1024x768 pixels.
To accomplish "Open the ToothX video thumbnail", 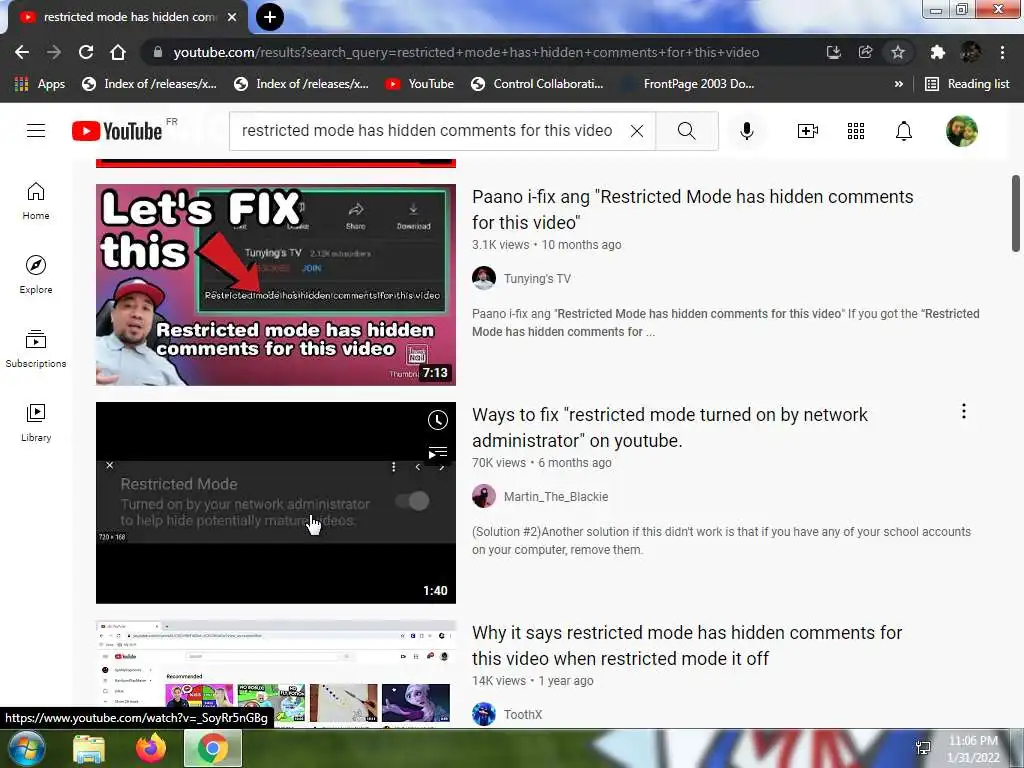I will (276, 673).
